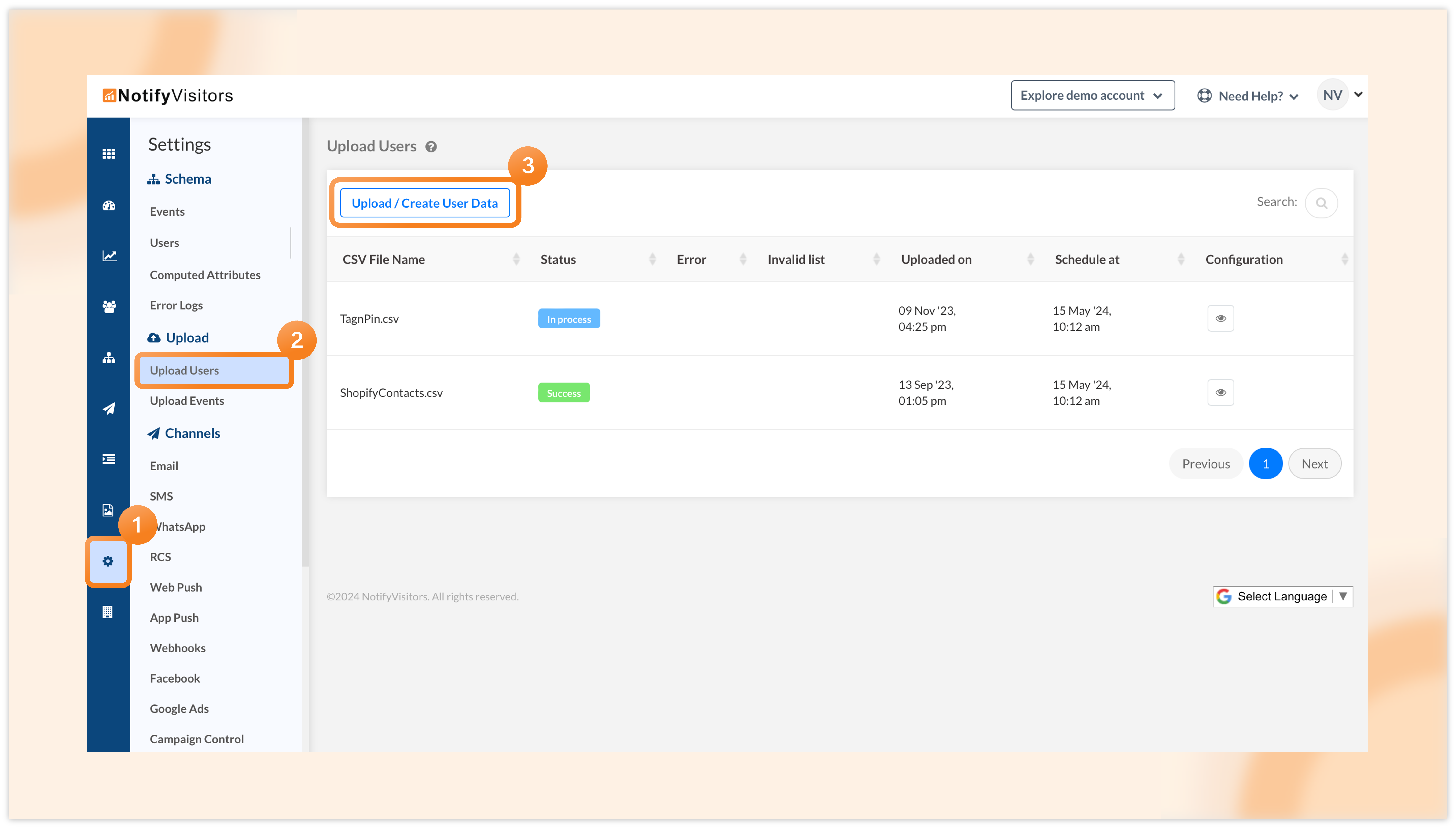Toggle visibility for ShopifyContacts.csv configuration
The width and height of the screenshot is (1456, 828).
tap(1221, 391)
